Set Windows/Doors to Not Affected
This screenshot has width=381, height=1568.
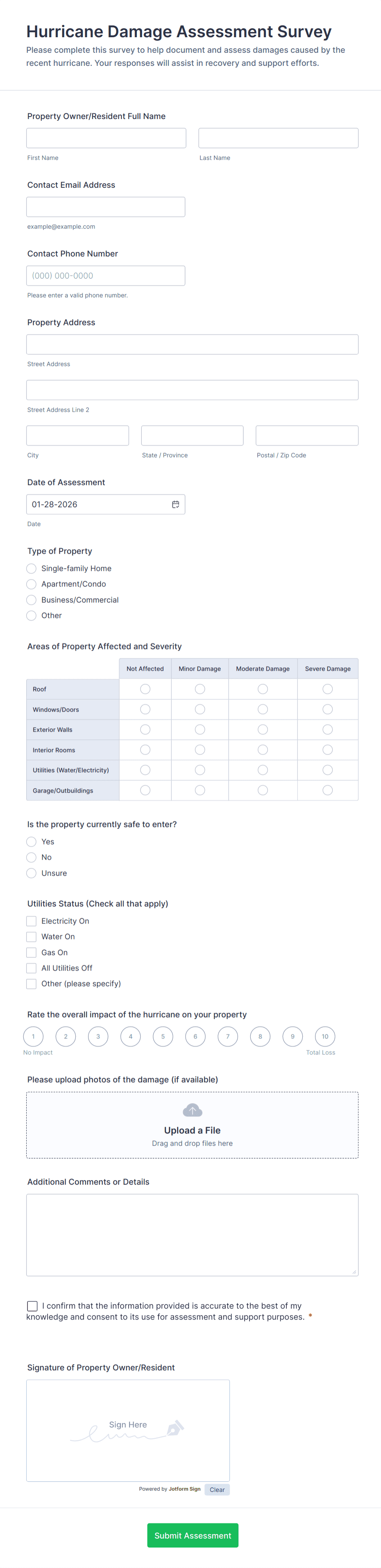pos(145,709)
